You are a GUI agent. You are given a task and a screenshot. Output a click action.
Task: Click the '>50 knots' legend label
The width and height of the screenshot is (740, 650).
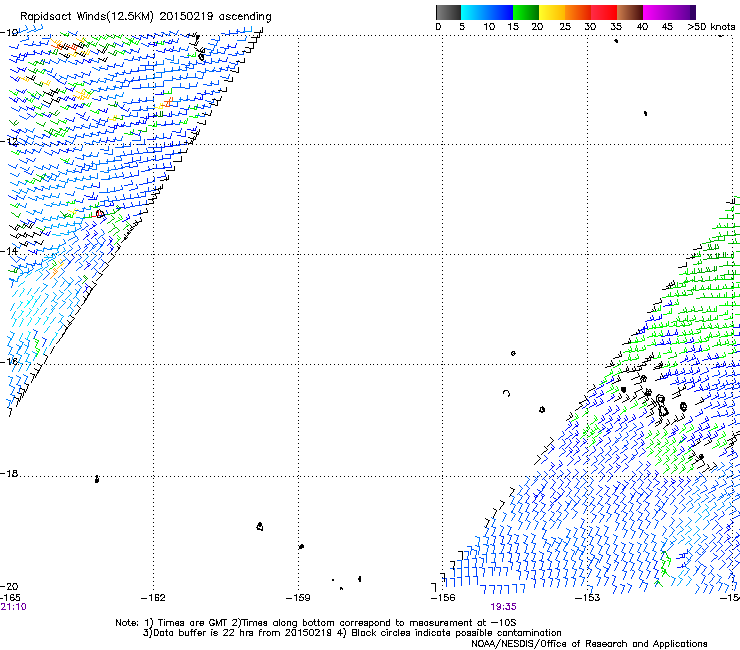tap(711, 27)
